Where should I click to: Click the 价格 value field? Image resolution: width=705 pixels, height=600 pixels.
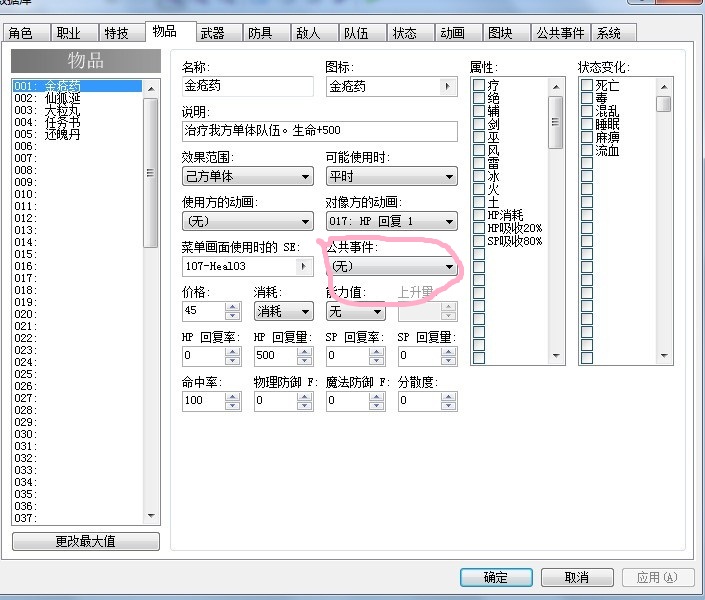pyautogui.click(x=204, y=311)
